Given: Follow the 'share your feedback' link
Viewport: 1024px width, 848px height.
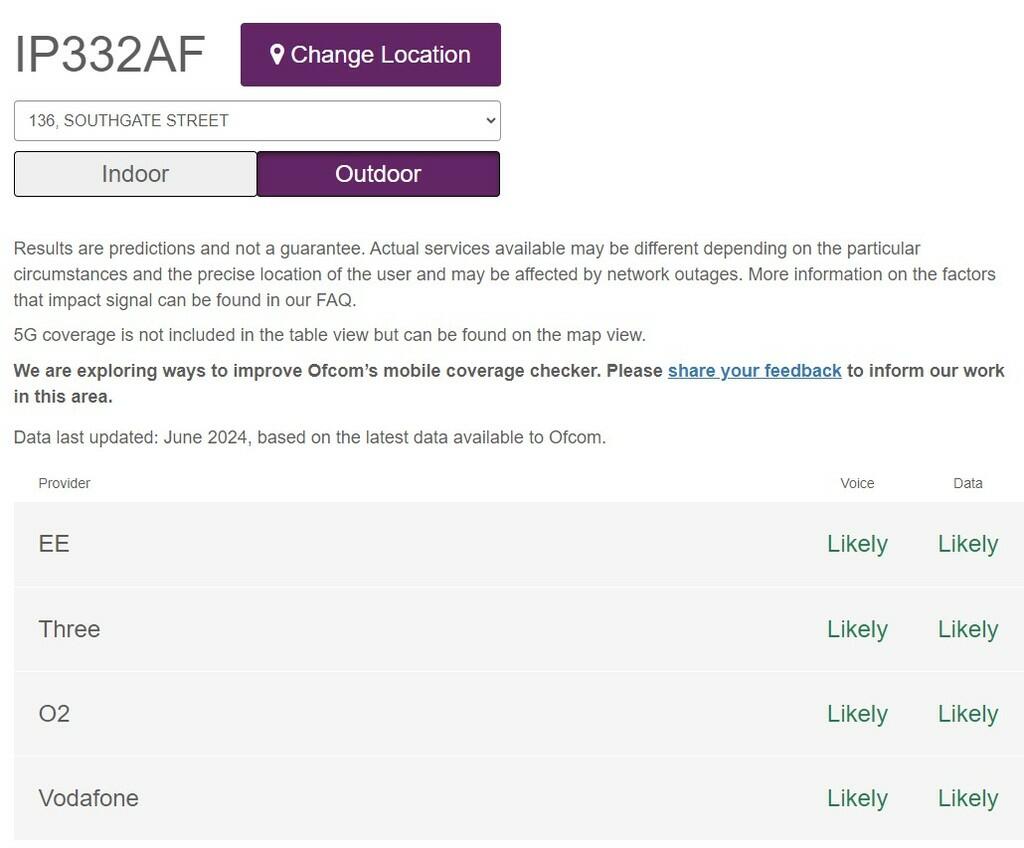Looking at the screenshot, I should [x=754, y=371].
